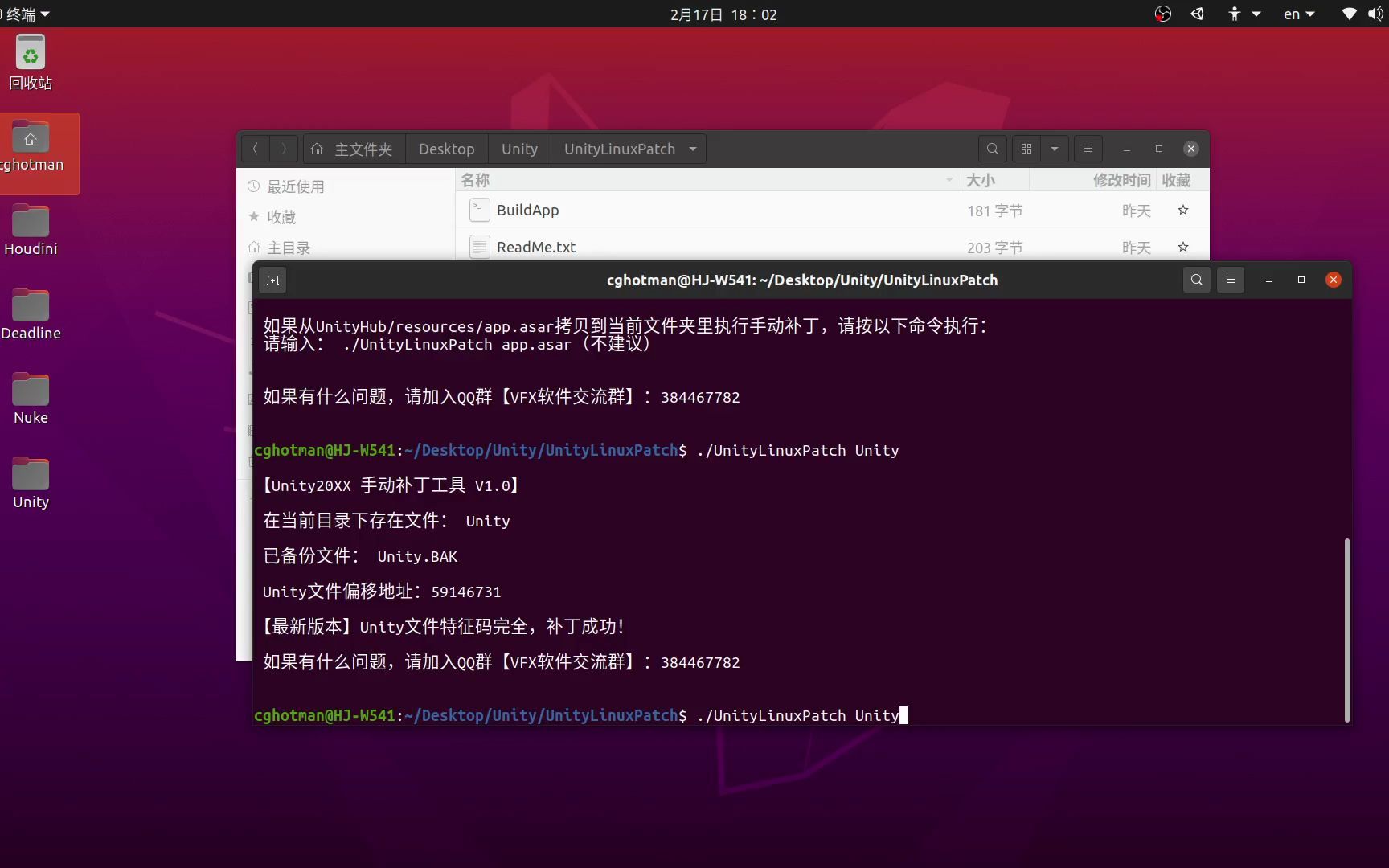1389x868 pixels.
Task: Open the file manager hamburger menu
Action: (1088, 149)
